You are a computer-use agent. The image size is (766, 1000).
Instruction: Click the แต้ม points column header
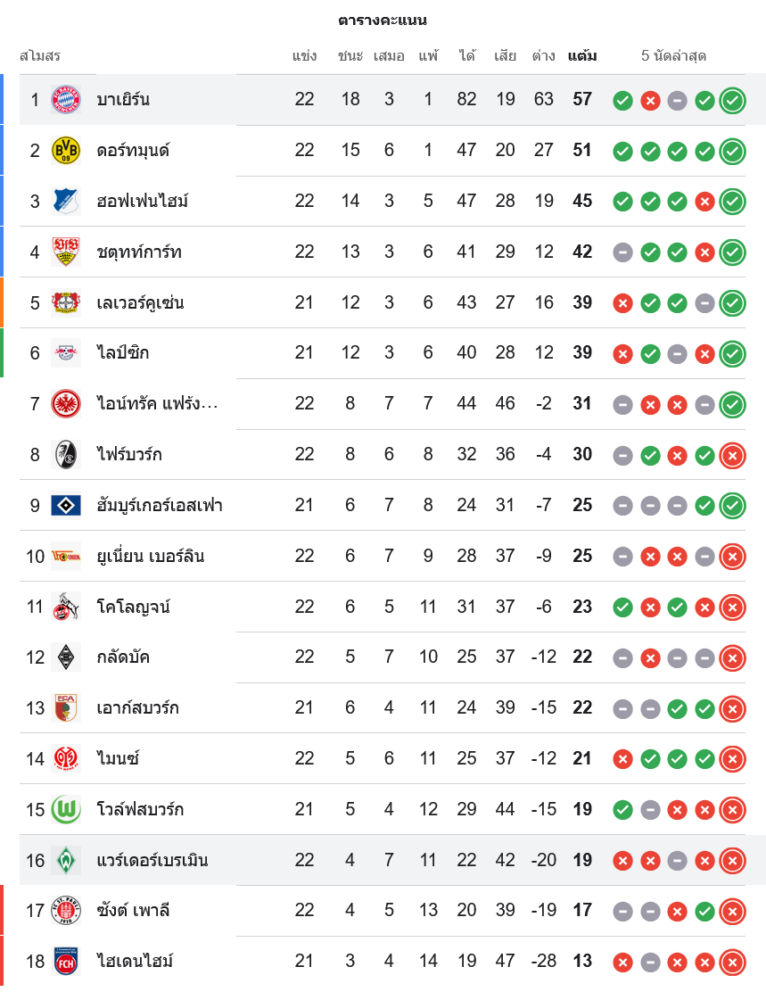[x=582, y=56]
